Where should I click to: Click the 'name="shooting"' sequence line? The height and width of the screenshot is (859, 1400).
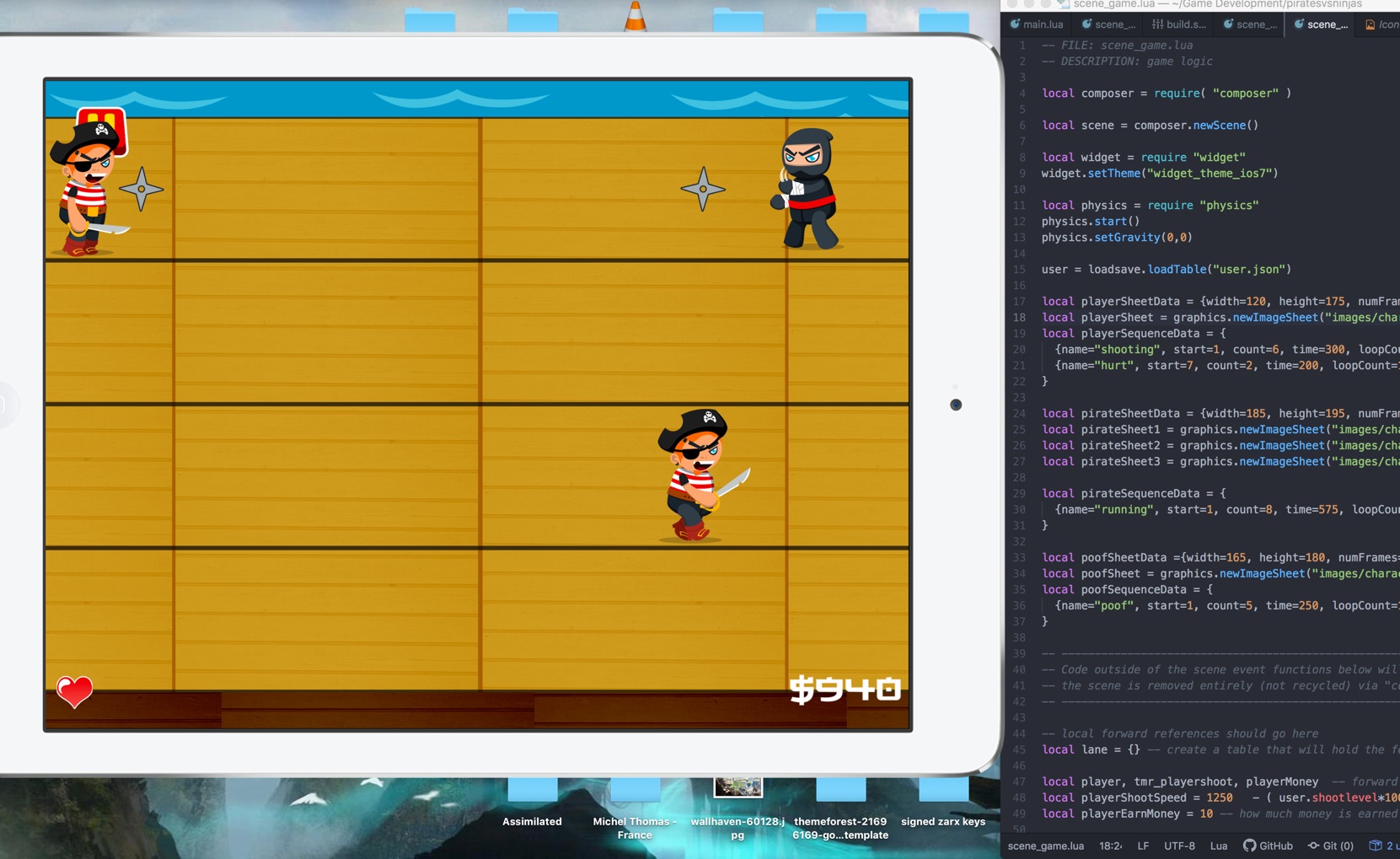pyautogui.click(x=1227, y=349)
